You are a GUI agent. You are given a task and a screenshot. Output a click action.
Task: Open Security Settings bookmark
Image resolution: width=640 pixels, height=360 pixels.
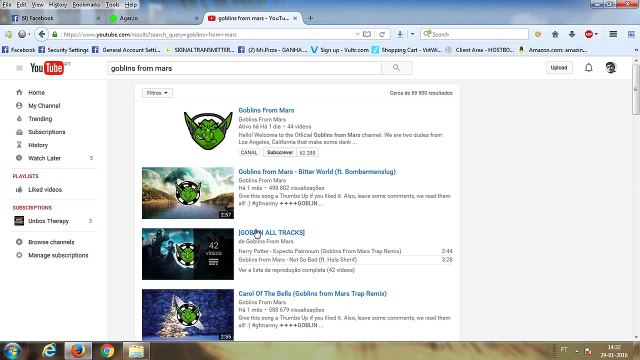click(x=63, y=50)
